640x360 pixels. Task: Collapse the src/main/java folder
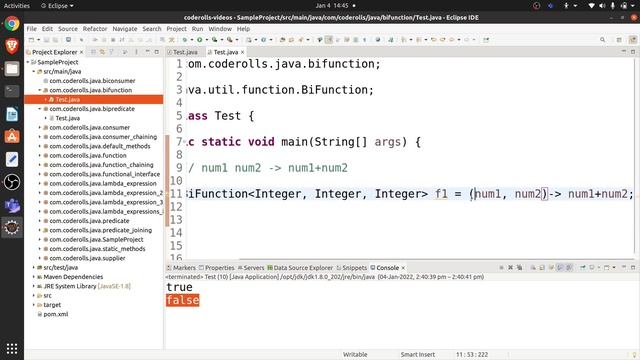click(x=34, y=71)
